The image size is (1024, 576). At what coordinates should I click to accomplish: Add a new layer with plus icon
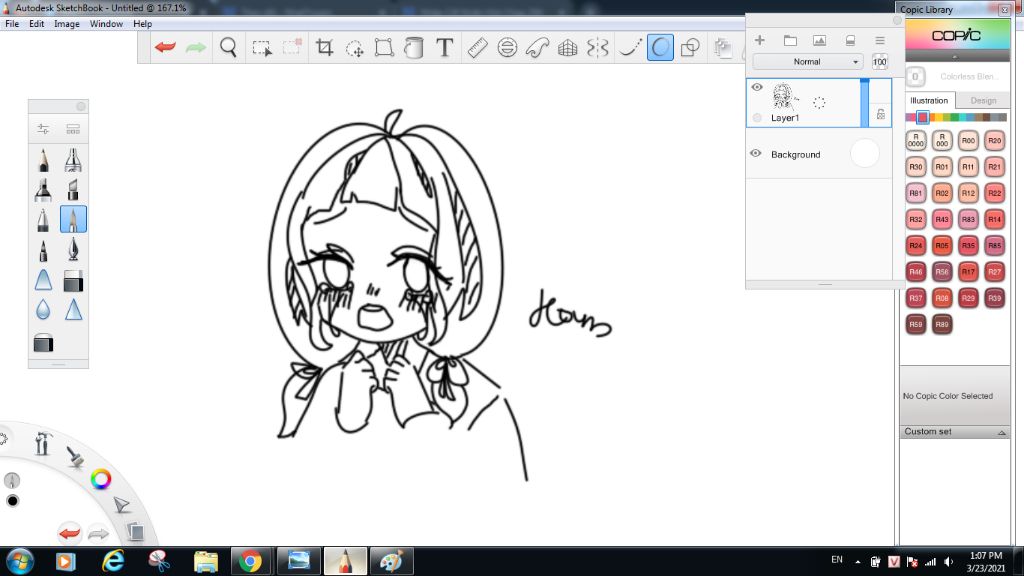760,40
